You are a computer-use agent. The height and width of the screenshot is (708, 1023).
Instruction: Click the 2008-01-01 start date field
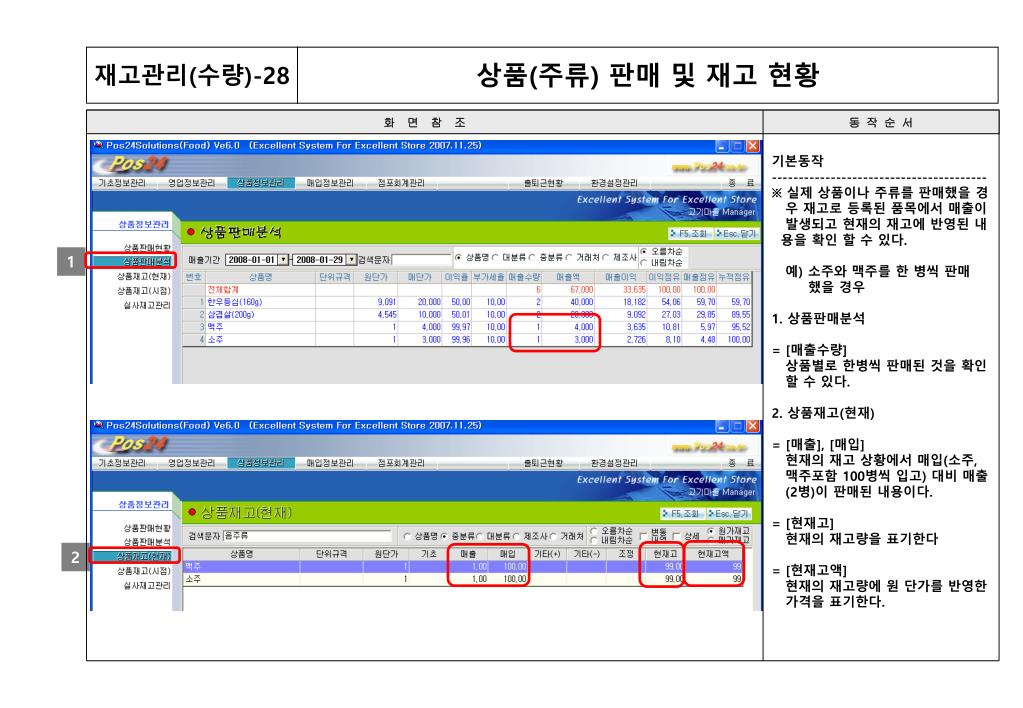pos(252,260)
